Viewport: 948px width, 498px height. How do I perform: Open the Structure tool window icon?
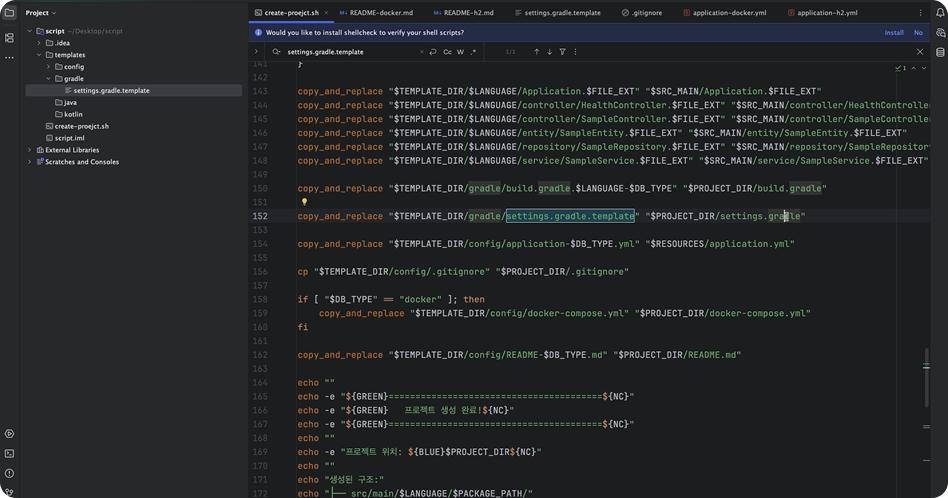pos(10,37)
